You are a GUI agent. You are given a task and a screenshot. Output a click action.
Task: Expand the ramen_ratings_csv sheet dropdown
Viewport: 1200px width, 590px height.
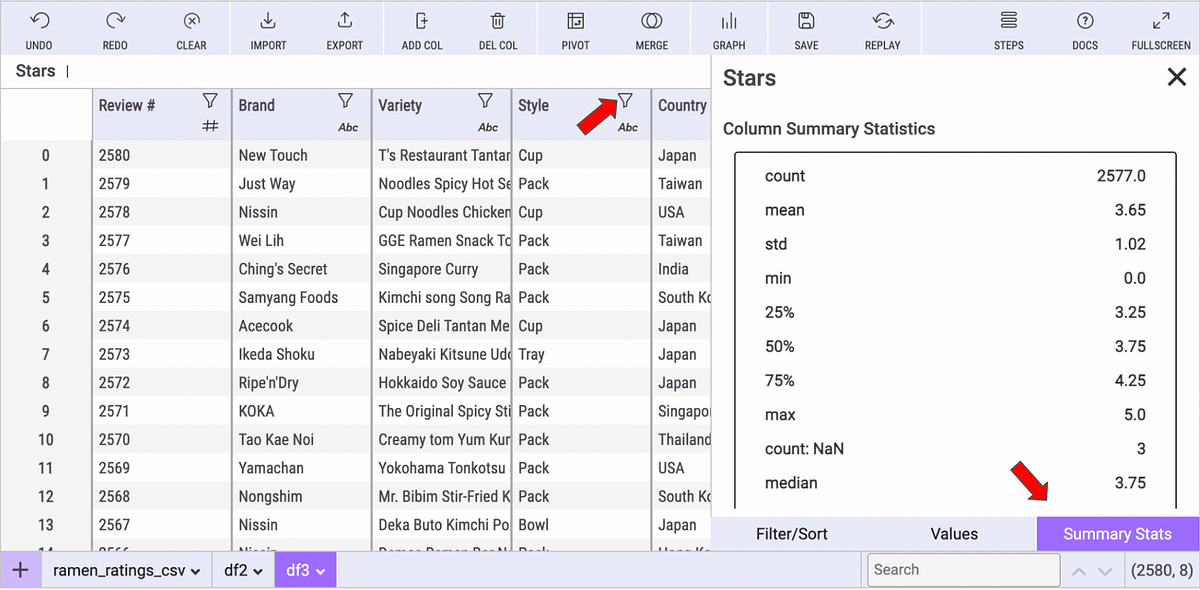(x=194, y=571)
